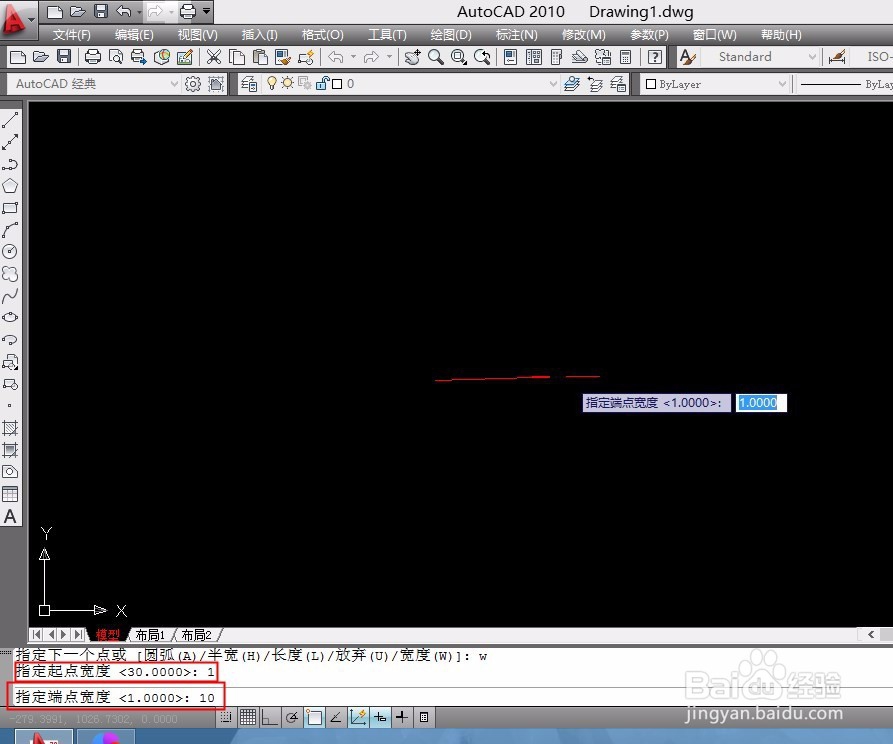Select the Arc tool

pos(10,230)
